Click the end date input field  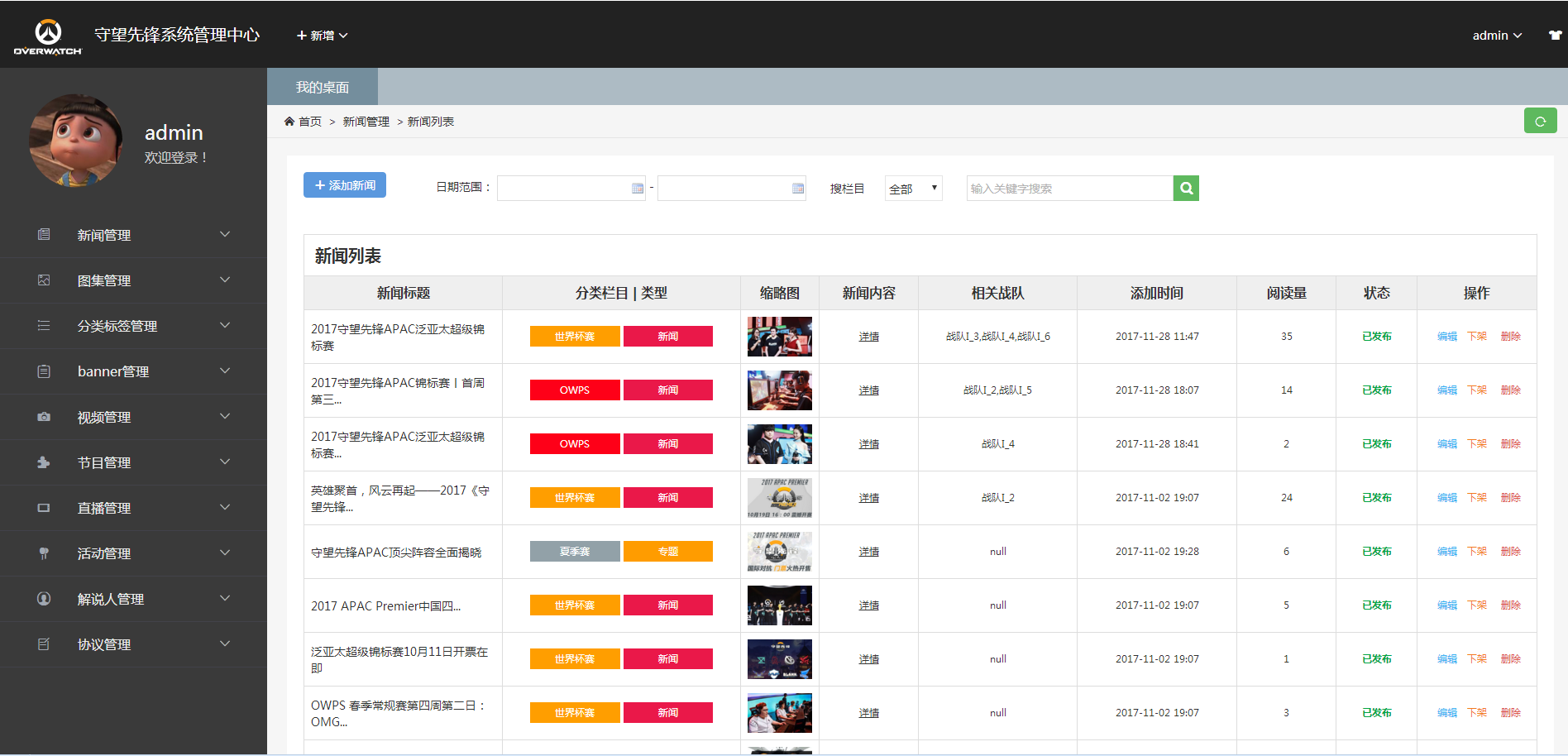731,188
